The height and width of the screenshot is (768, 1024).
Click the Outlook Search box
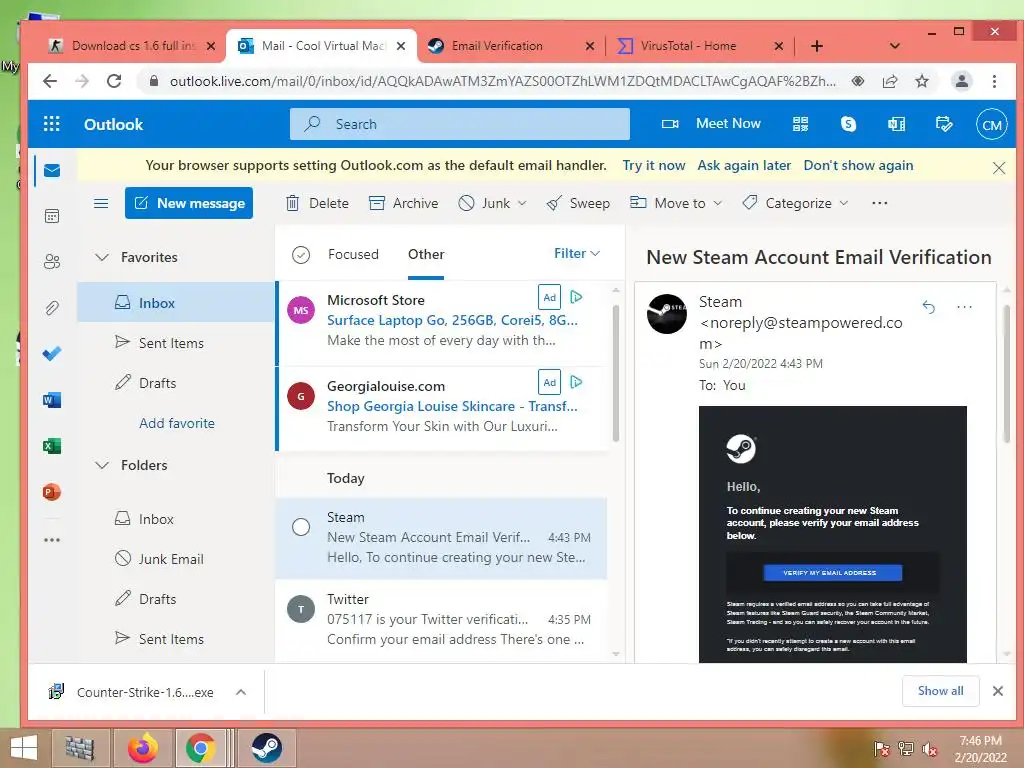point(460,124)
